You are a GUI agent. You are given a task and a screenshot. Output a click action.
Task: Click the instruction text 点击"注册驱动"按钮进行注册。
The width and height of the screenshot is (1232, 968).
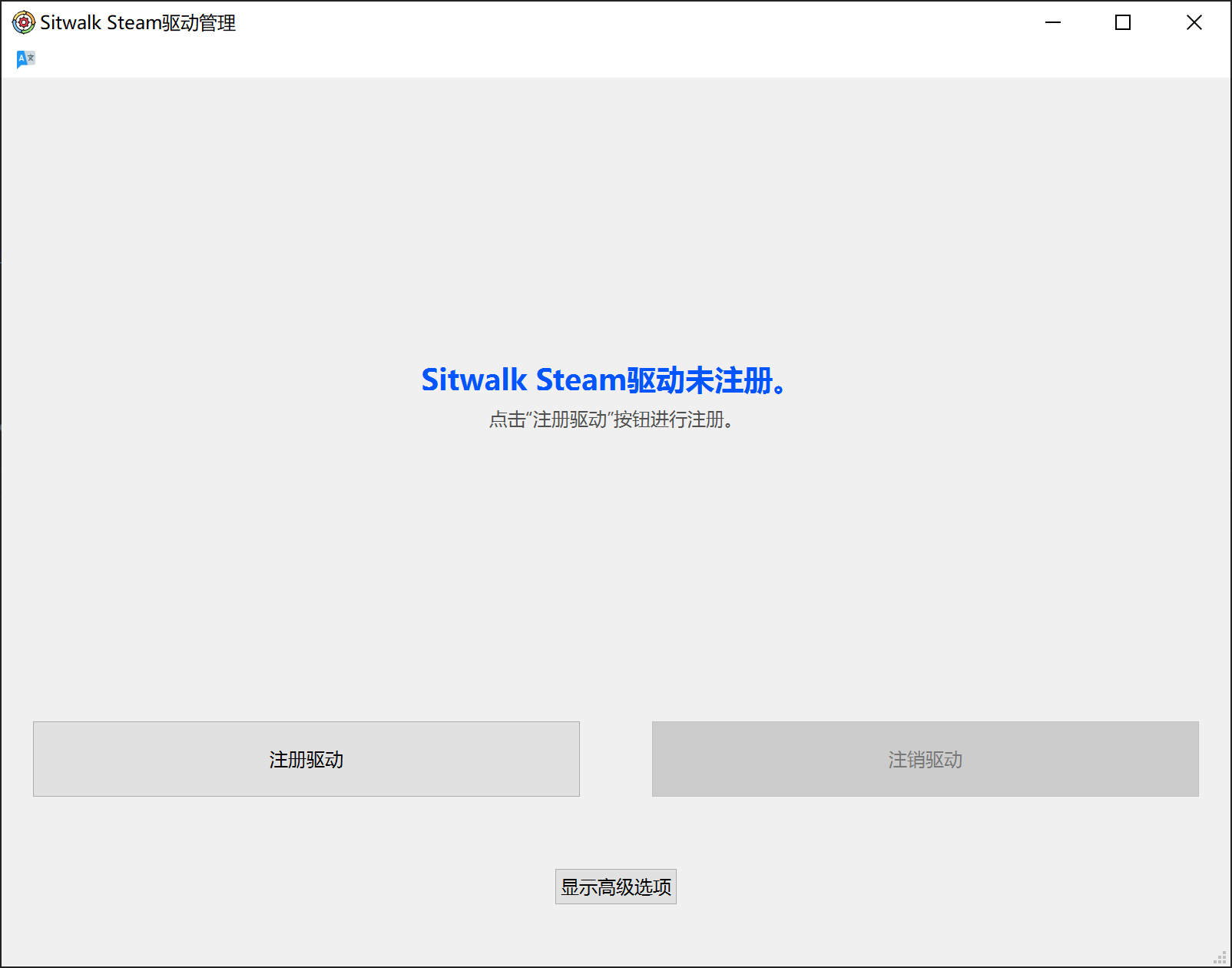pyautogui.click(x=612, y=419)
